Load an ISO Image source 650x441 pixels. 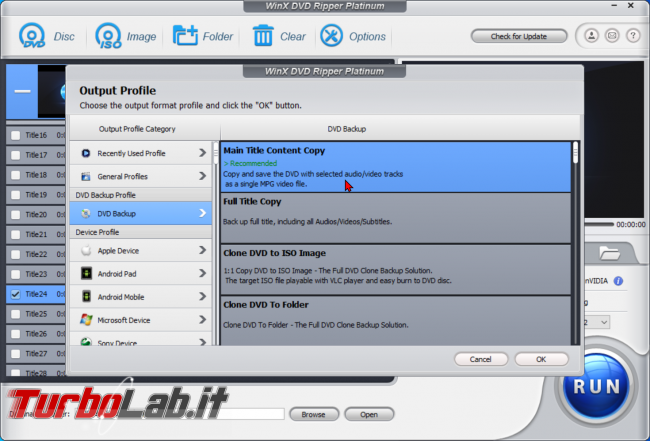tap(126, 36)
